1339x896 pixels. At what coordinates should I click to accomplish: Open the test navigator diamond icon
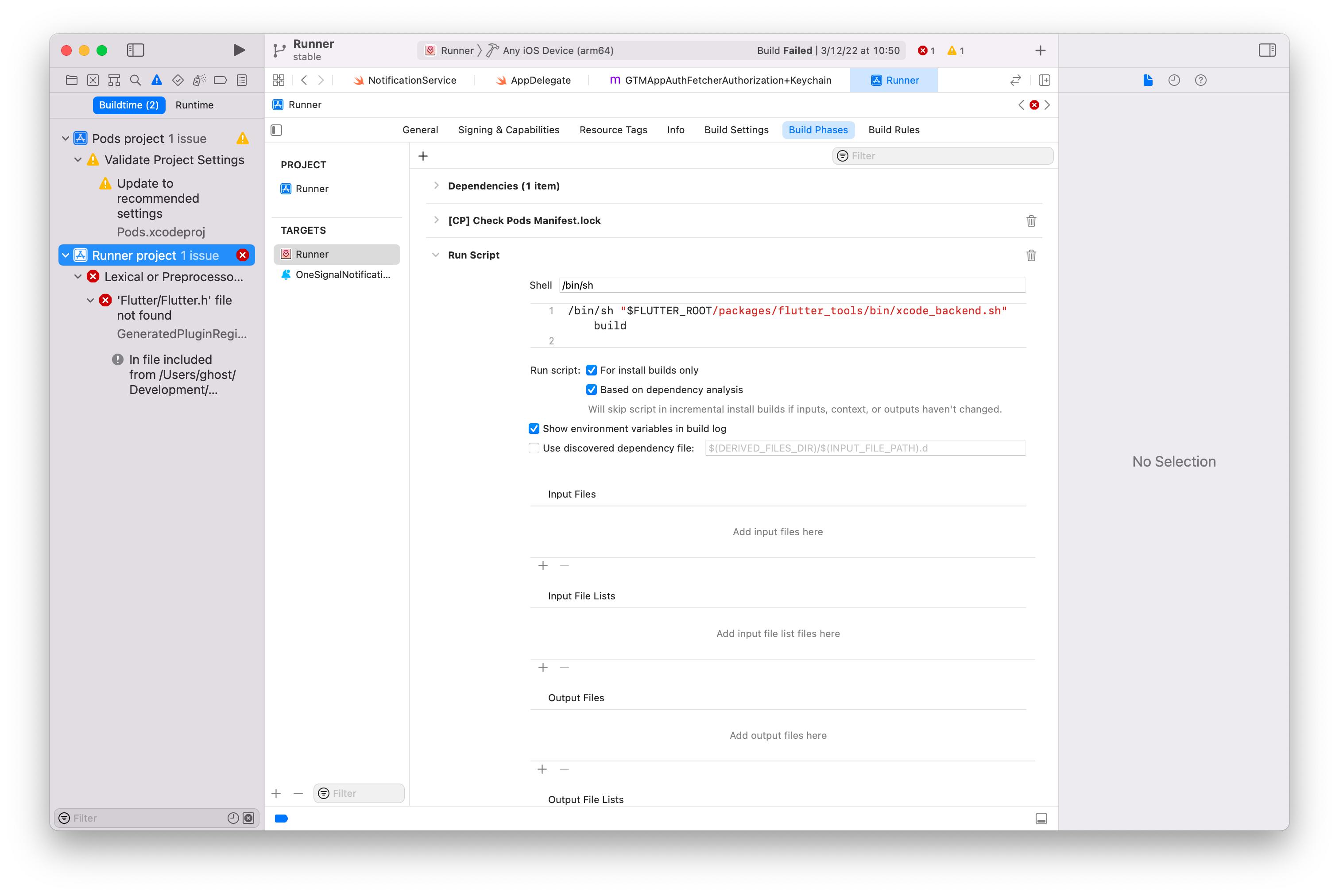point(178,80)
